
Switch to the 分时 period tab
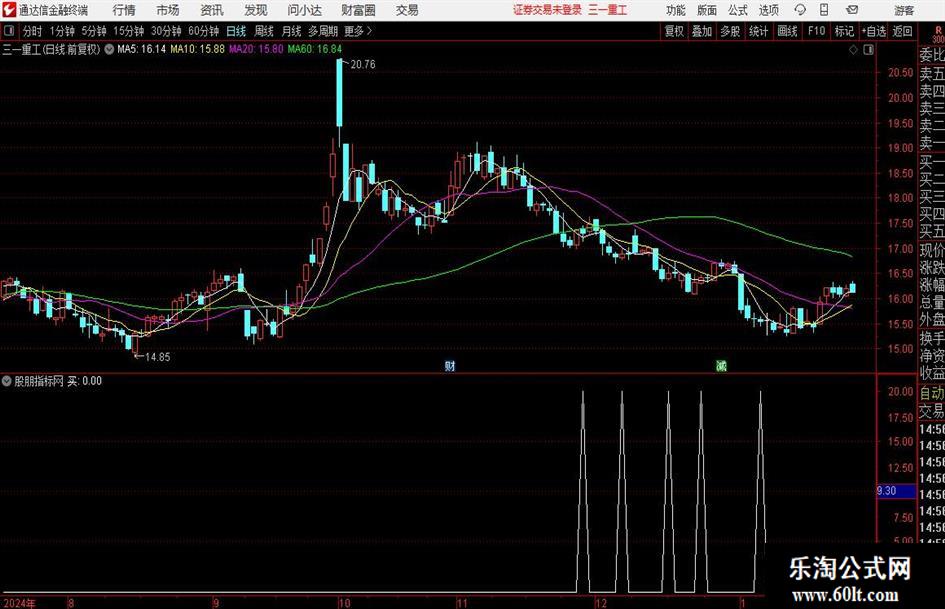(x=33, y=31)
